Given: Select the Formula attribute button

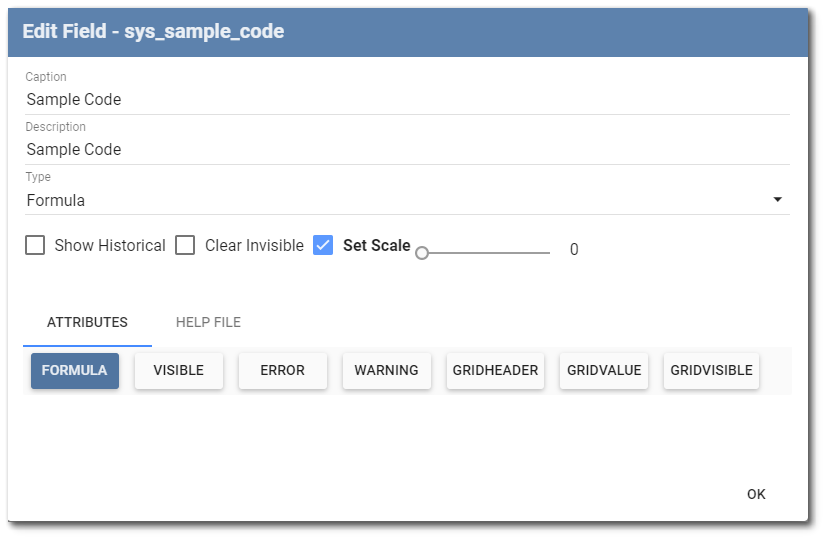Looking at the screenshot, I should click(75, 370).
